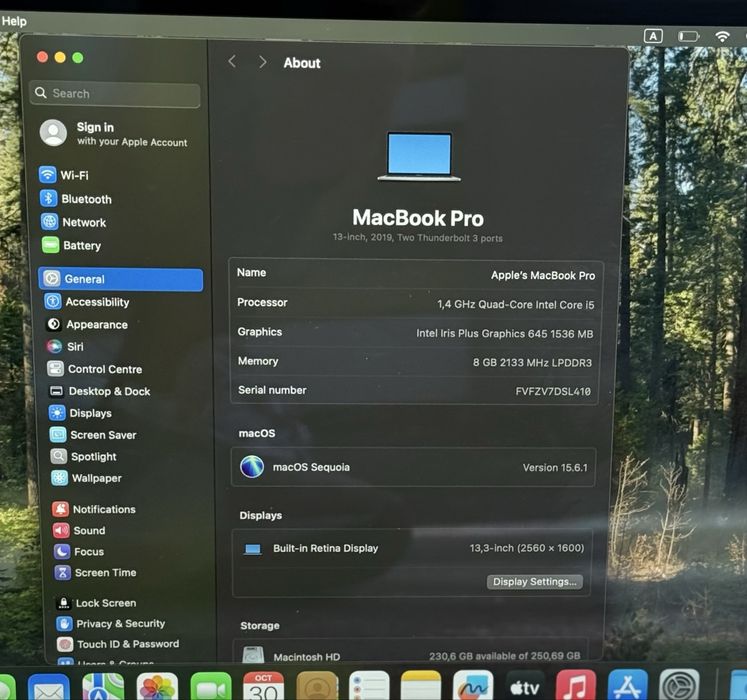The height and width of the screenshot is (700, 747).
Task: Open Appearance settings
Action: pos(87,325)
